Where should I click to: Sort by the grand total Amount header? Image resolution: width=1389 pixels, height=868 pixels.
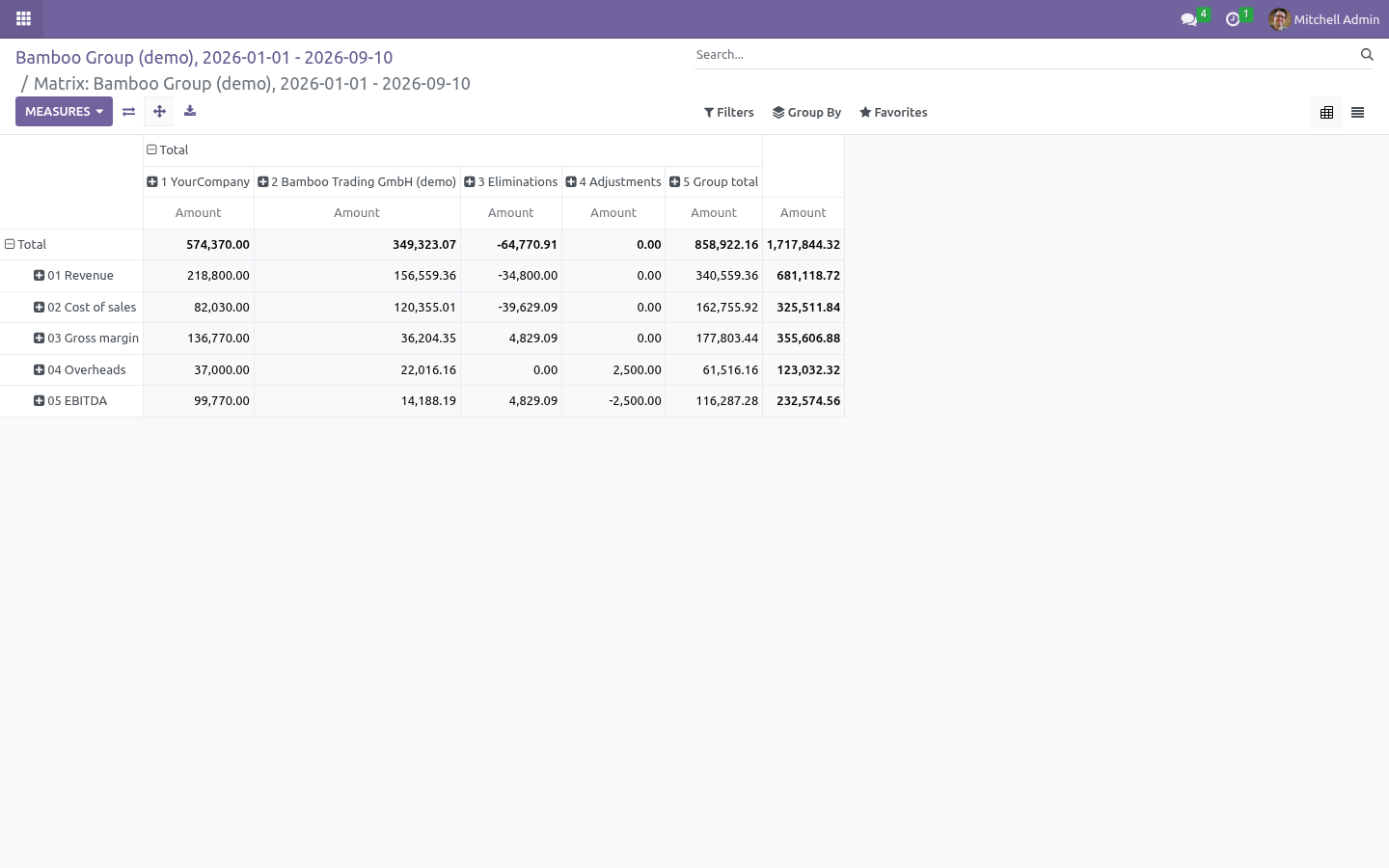803,213
